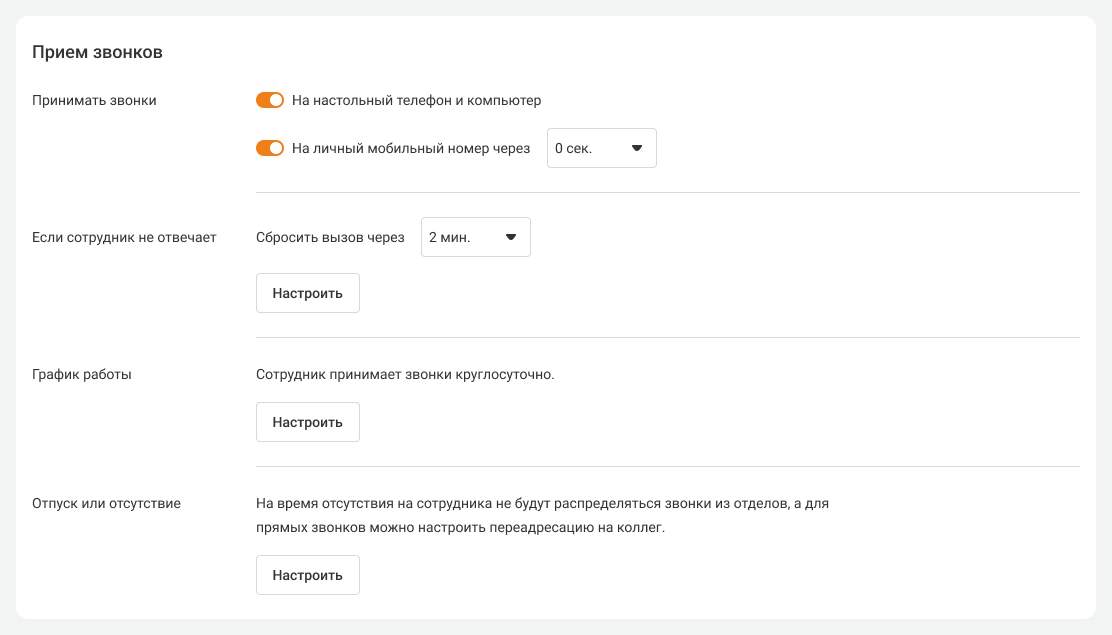Expand the "2 мин." call reset dropdown
This screenshot has height=635, width=1112.
click(475, 237)
